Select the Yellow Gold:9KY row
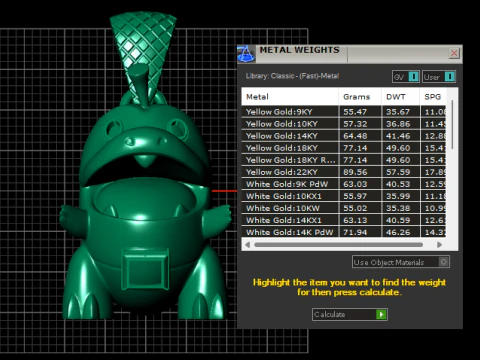This screenshot has width=480, height=360. tap(344, 112)
